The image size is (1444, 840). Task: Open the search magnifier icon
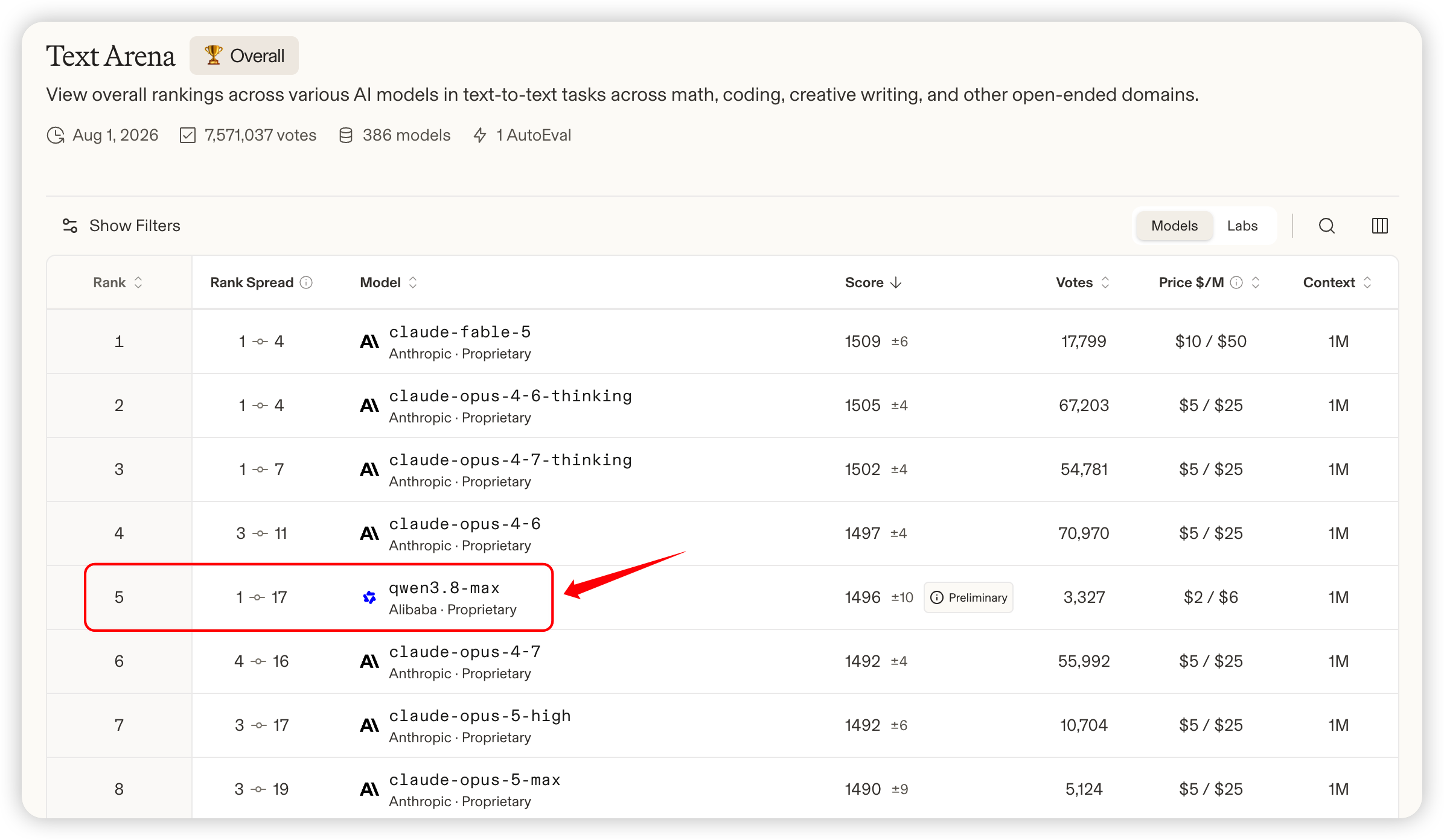1326,226
